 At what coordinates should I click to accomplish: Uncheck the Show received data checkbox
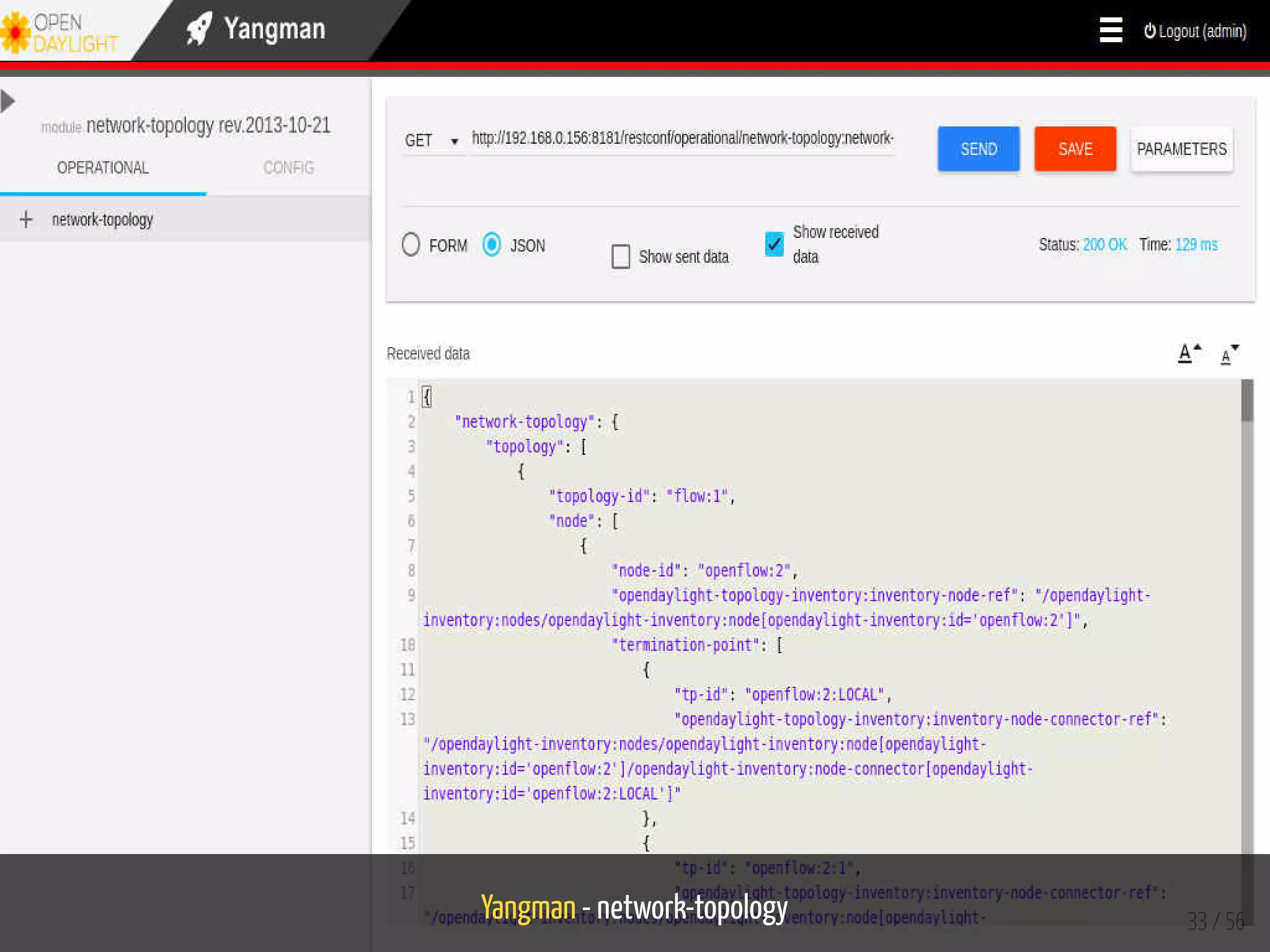[x=775, y=244]
